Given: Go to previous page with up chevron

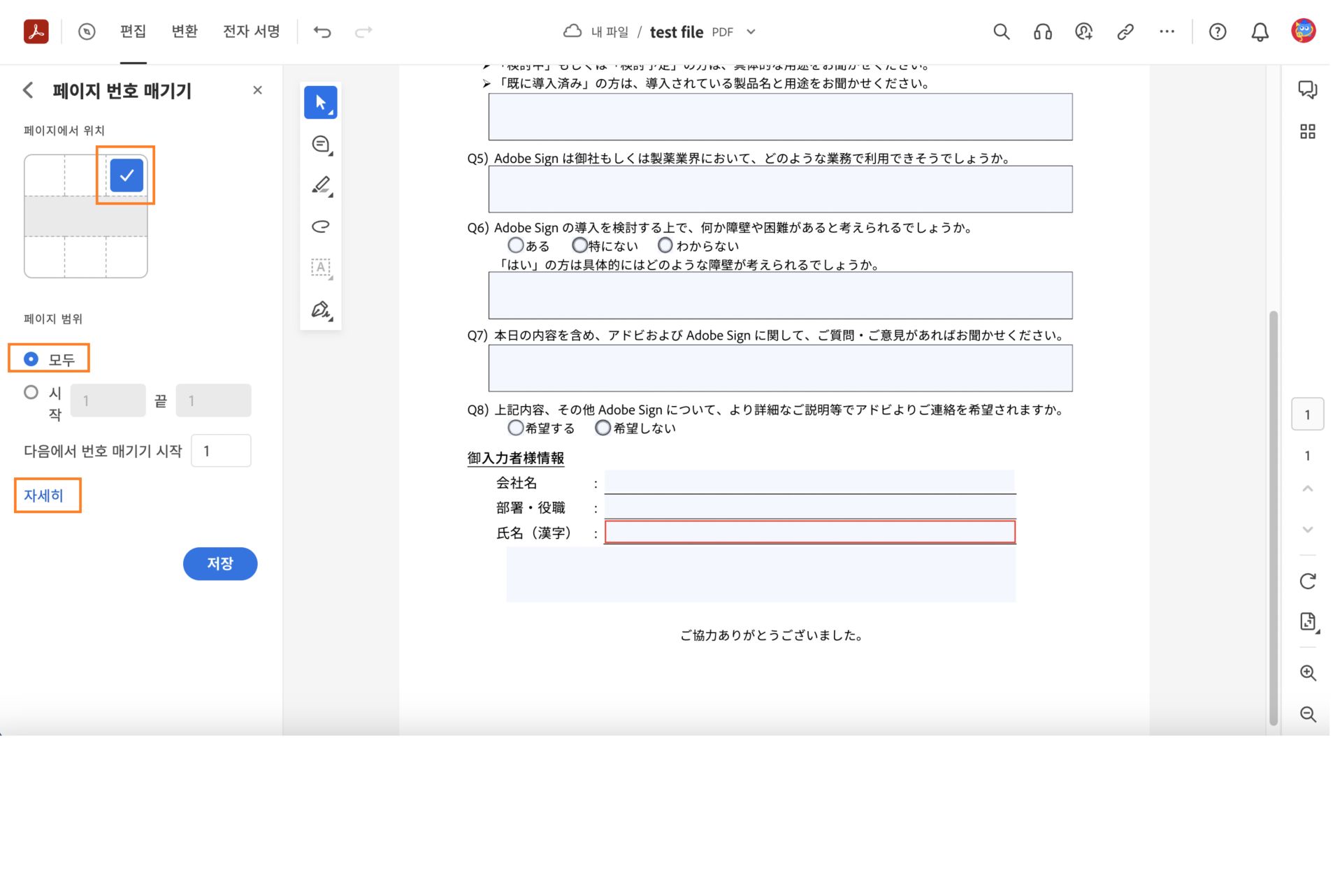Looking at the screenshot, I should click(1308, 489).
